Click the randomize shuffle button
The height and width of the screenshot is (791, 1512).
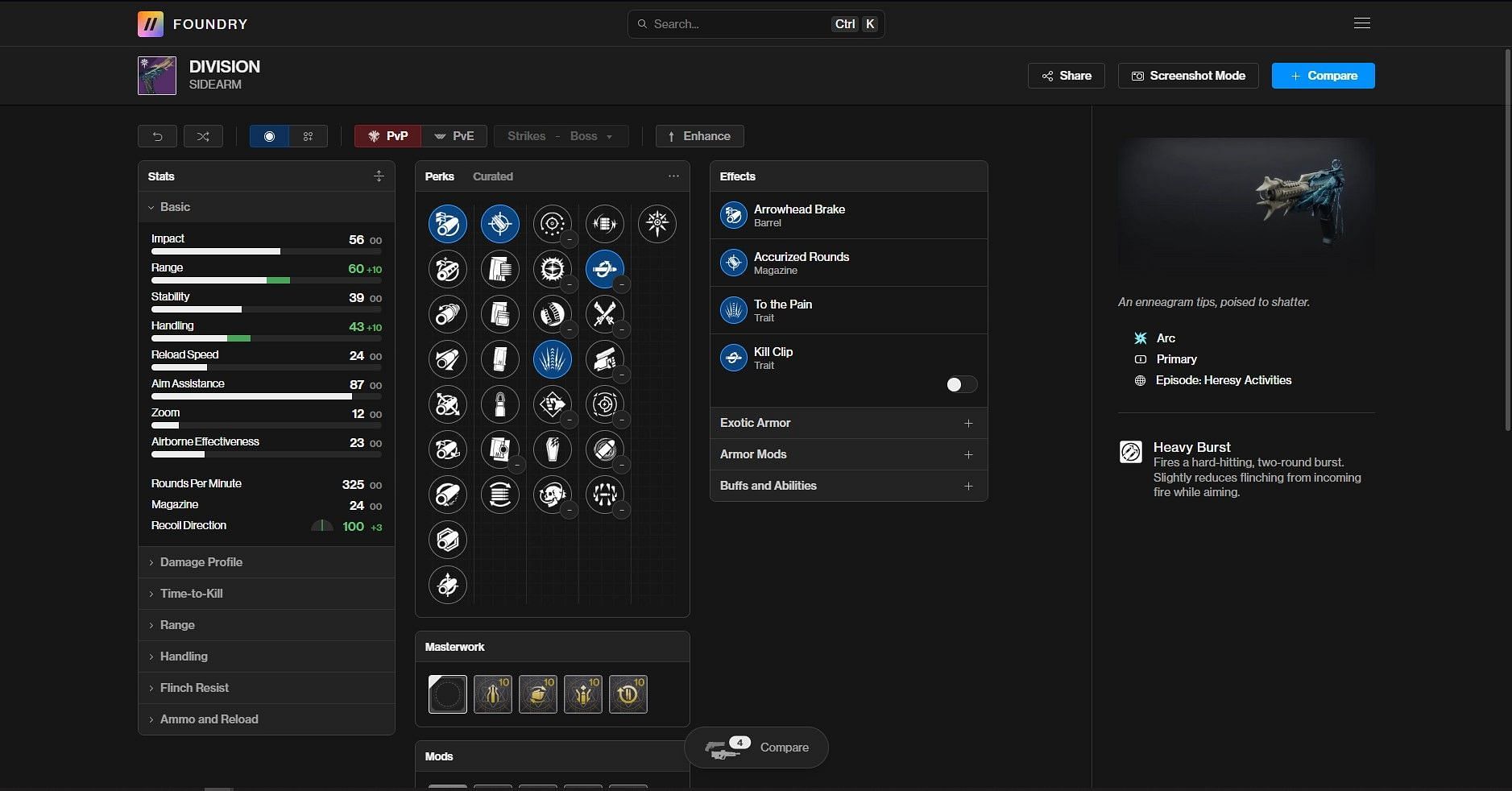pyautogui.click(x=203, y=136)
